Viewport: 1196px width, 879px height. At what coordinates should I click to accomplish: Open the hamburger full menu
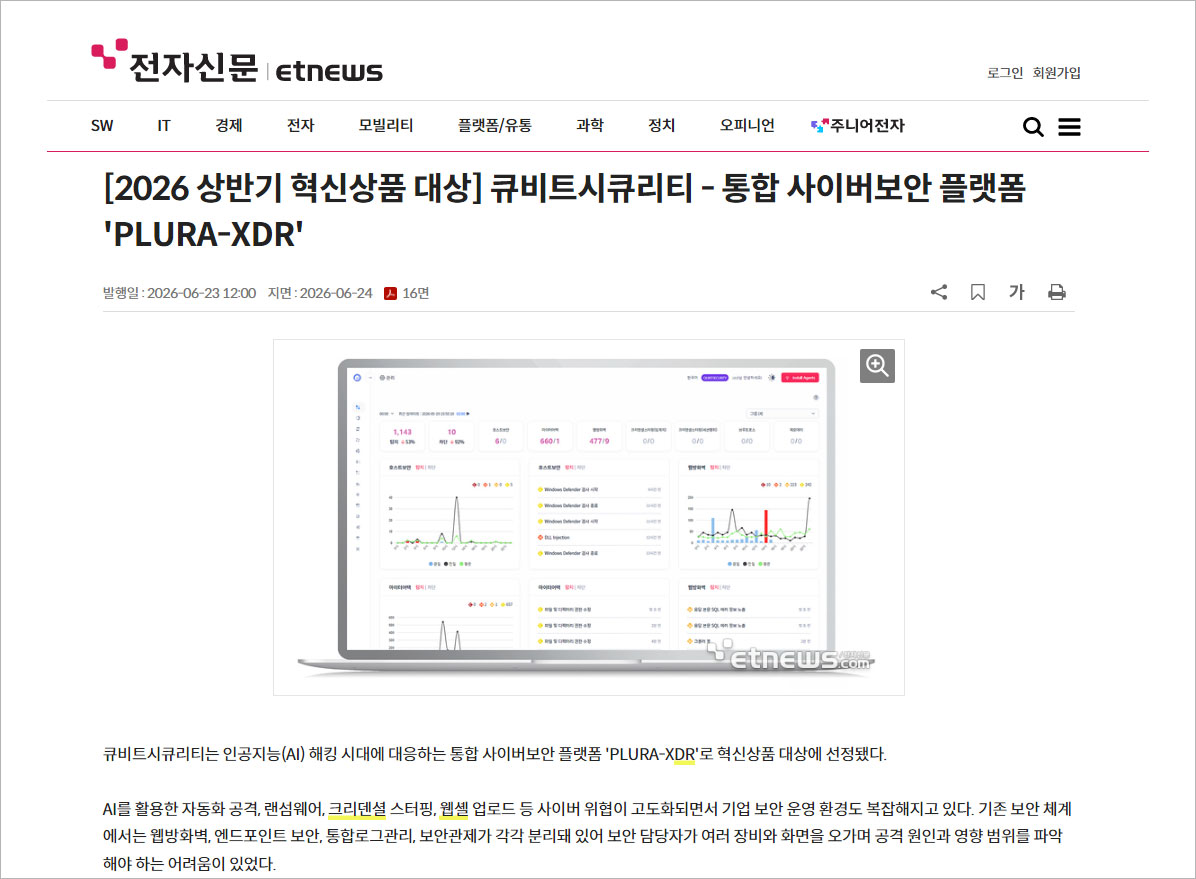tap(1069, 127)
